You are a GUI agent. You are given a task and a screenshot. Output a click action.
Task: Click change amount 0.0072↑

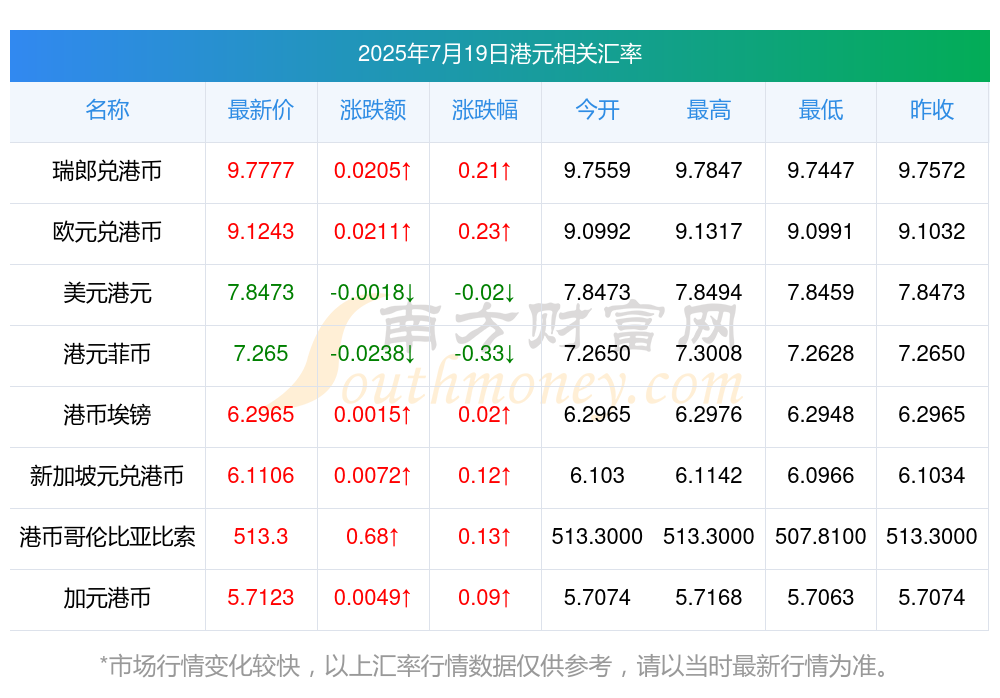click(372, 475)
